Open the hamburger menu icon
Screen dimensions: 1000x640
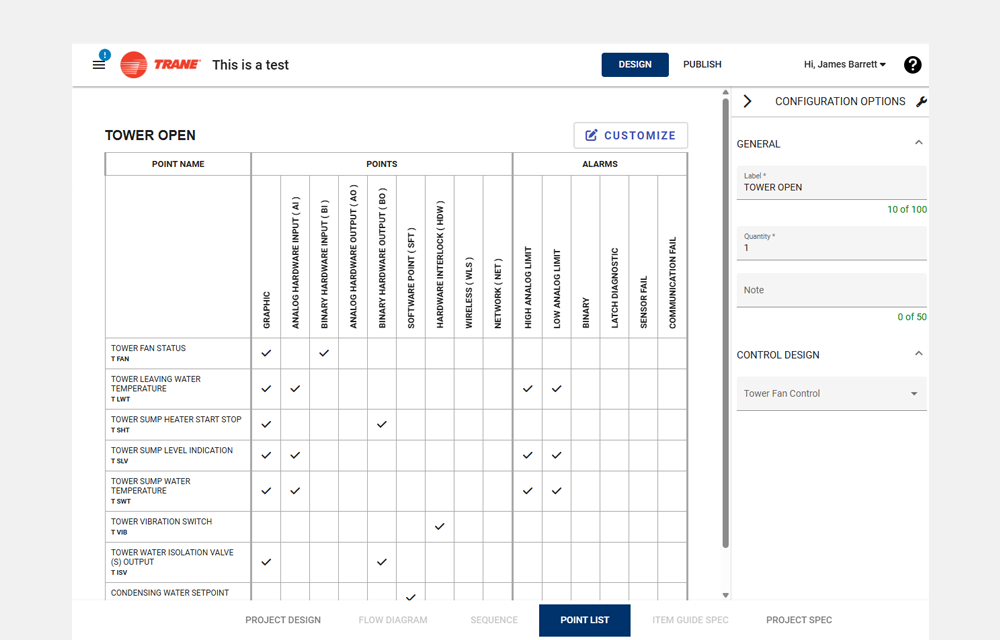coord(99,65)
